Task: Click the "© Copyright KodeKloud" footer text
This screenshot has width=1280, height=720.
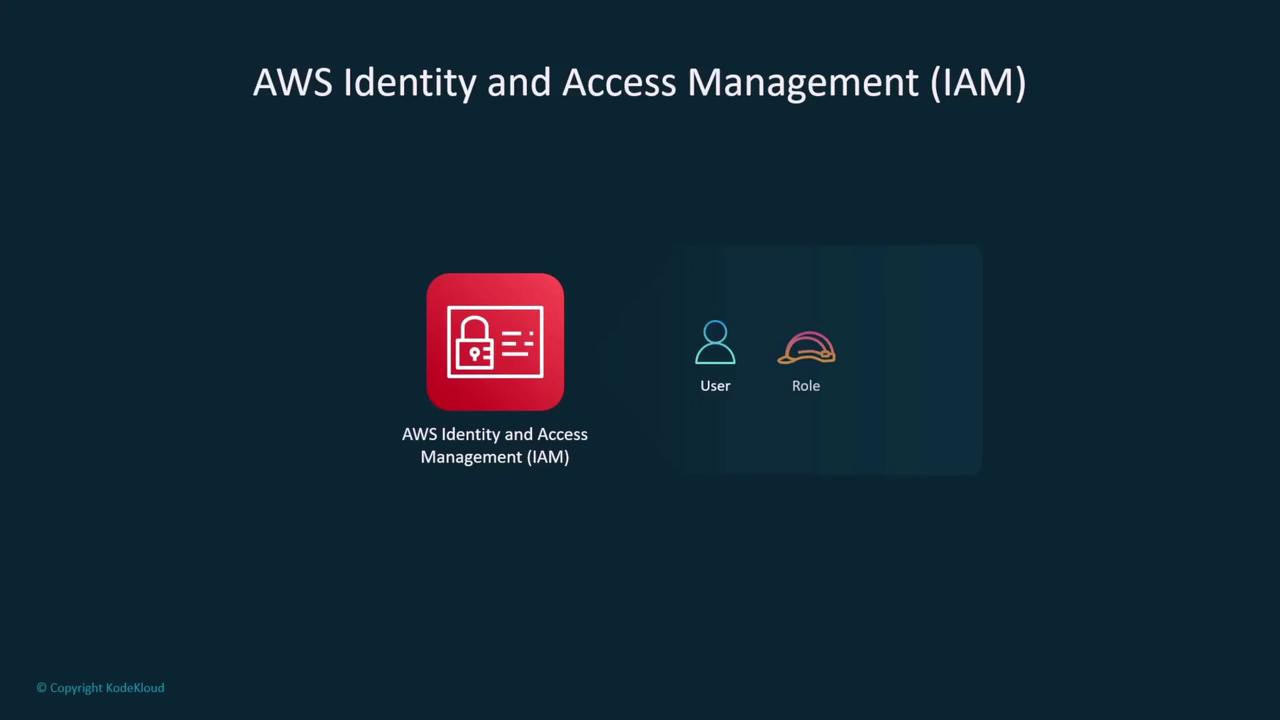Action: point(100,688)
